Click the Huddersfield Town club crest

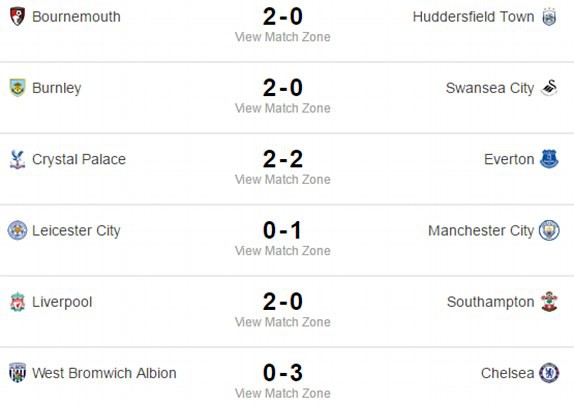[549, 17]
